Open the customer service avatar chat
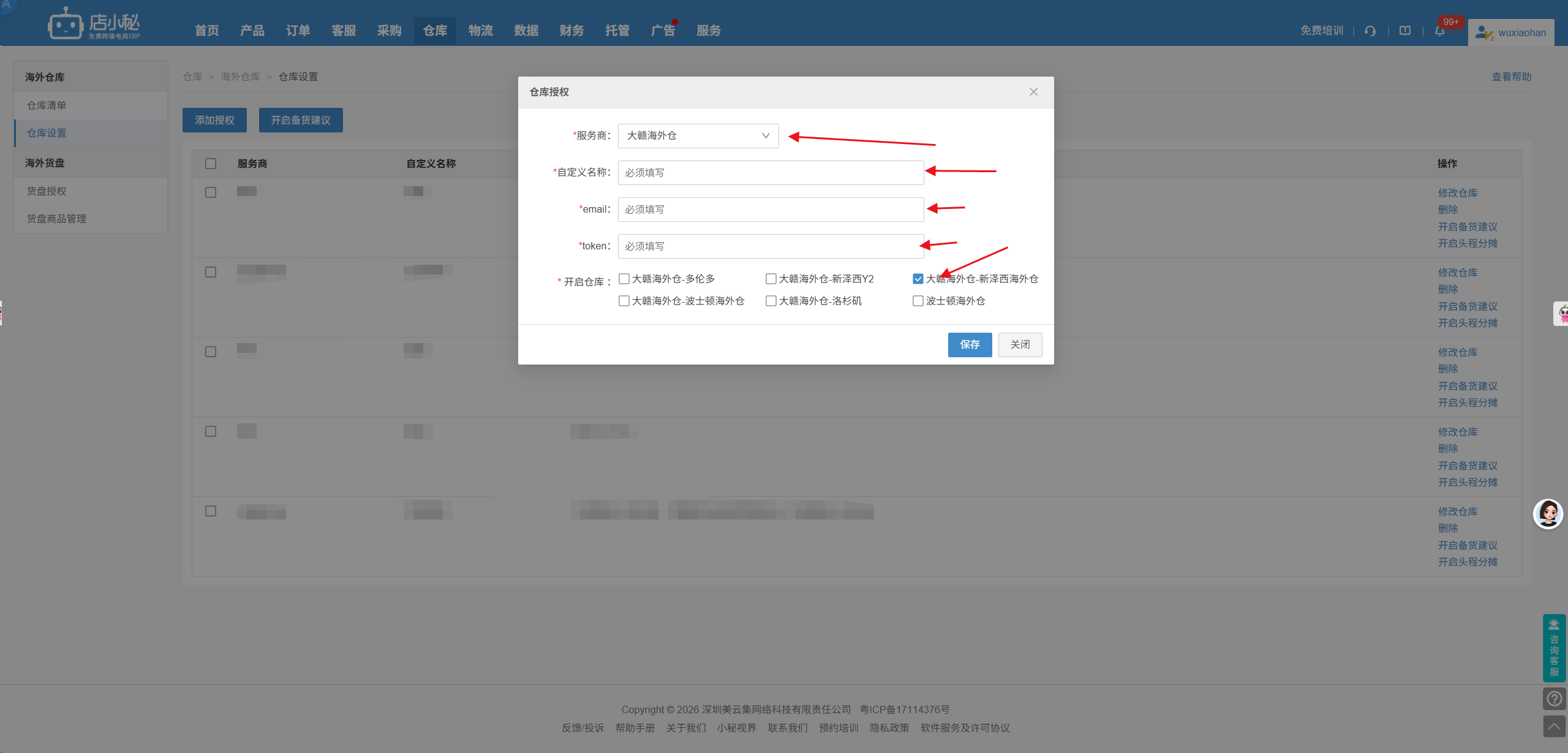The image size is (1568, 753). (1548, 513)
